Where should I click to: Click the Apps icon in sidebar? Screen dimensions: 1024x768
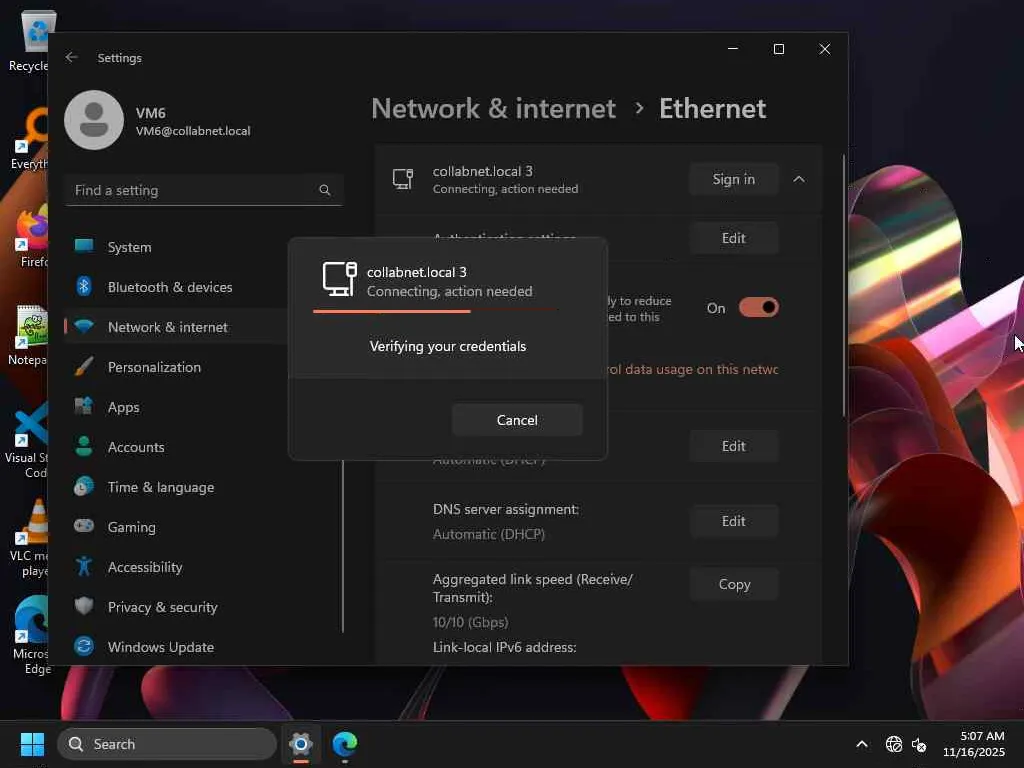[x=84, y=406]
